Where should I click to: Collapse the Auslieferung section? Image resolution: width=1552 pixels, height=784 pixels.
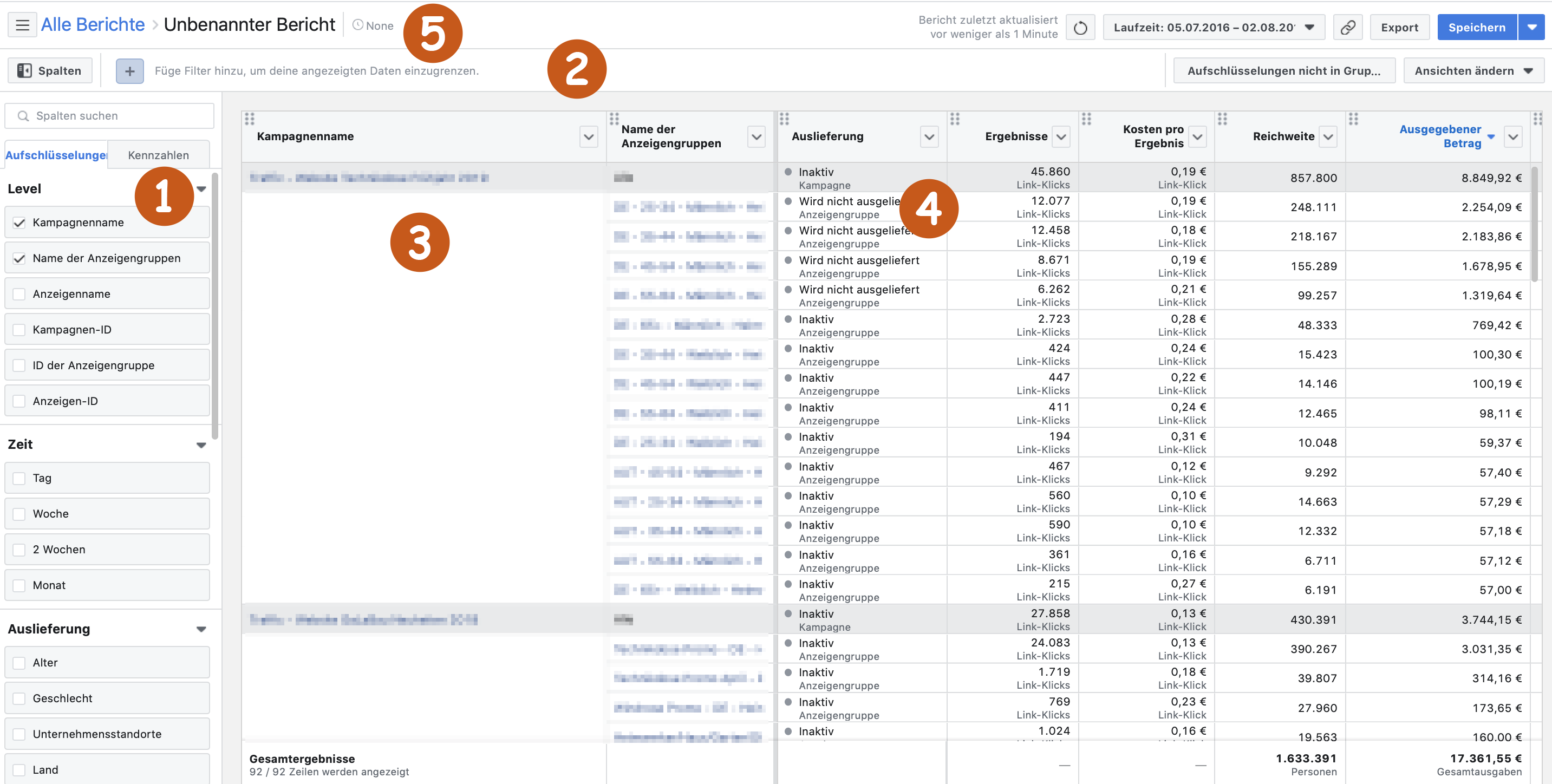(201, 629)
